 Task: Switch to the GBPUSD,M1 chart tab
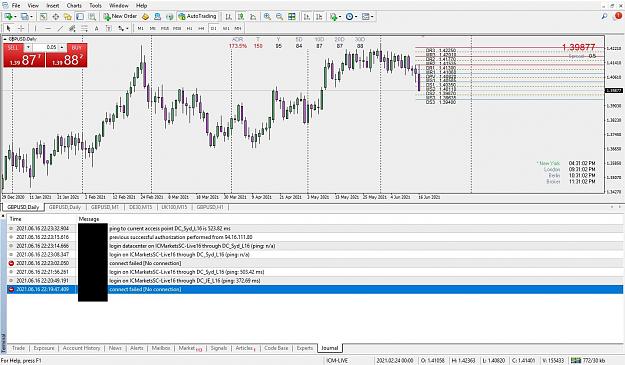(x=105, y=207)
